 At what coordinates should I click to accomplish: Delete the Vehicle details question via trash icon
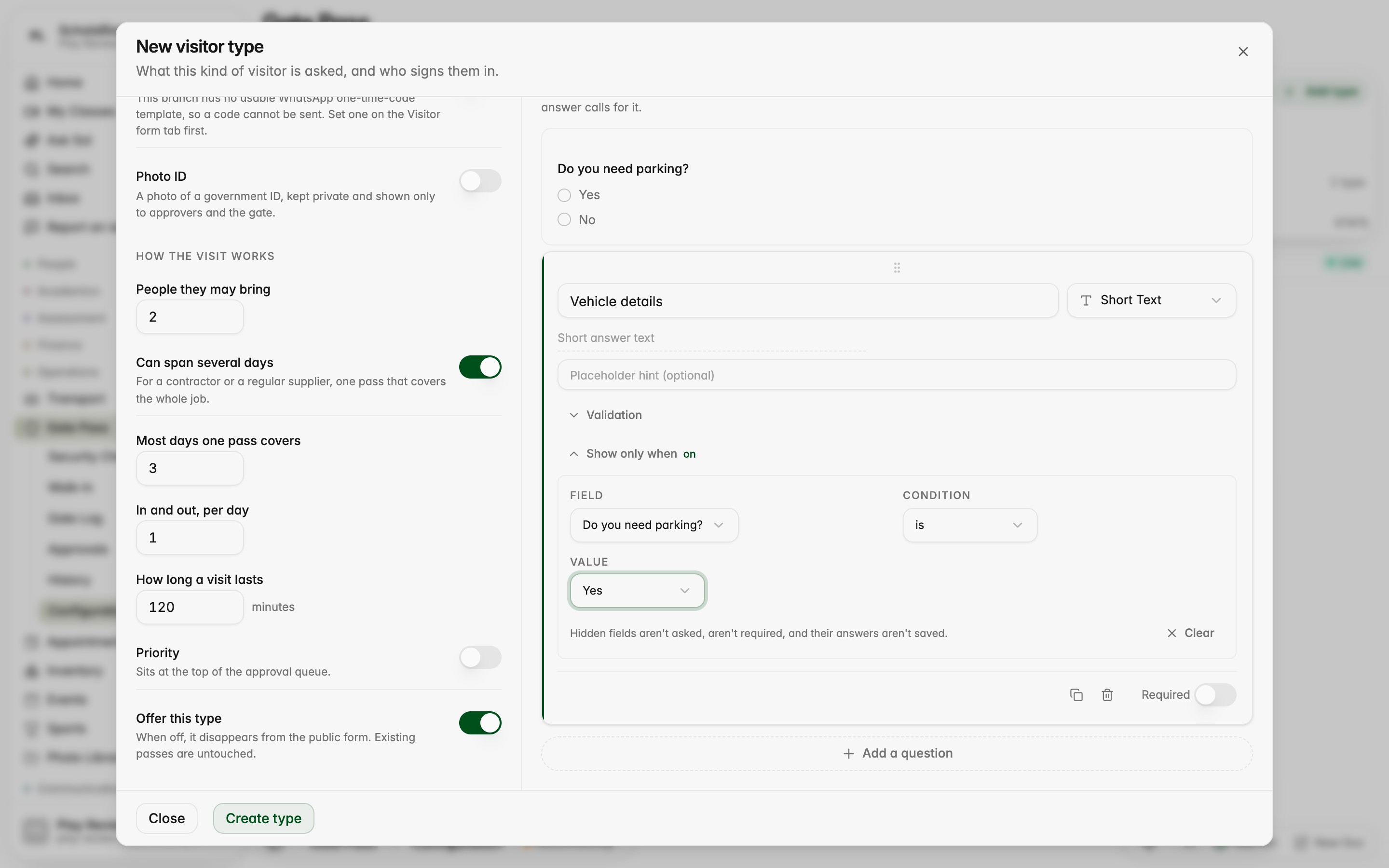pos(1107,694)
